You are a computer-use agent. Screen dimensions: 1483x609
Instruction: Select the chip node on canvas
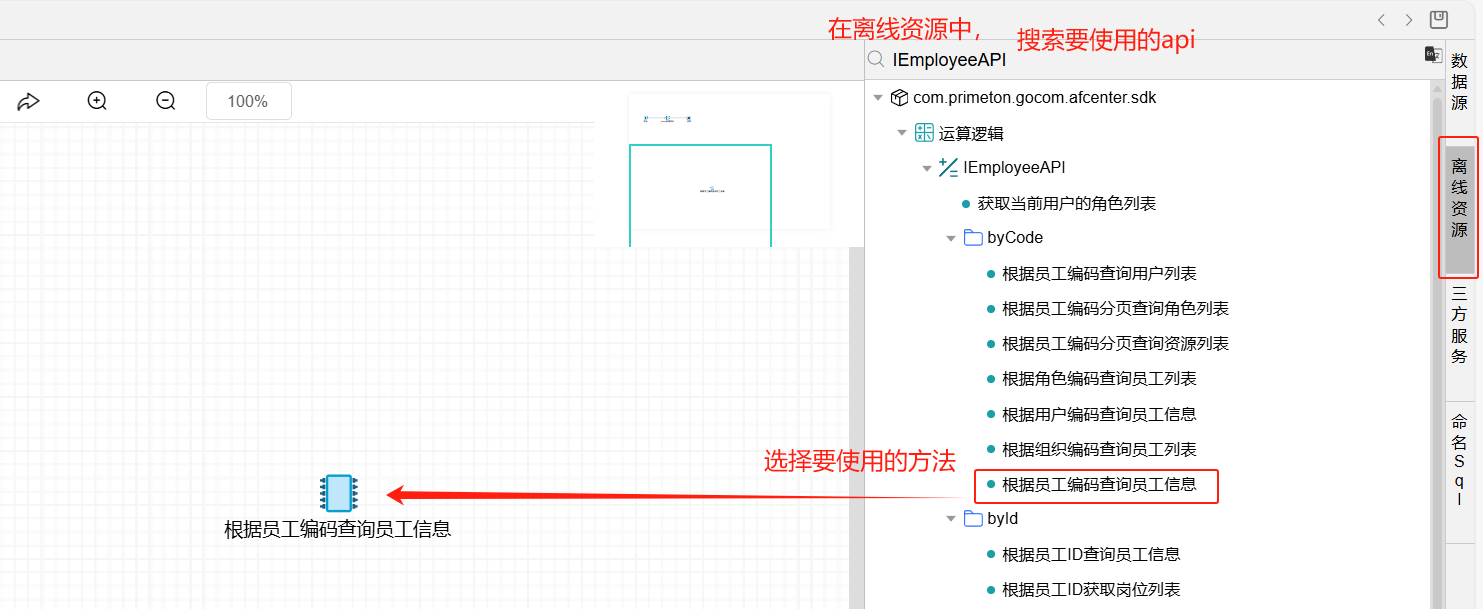339,493
